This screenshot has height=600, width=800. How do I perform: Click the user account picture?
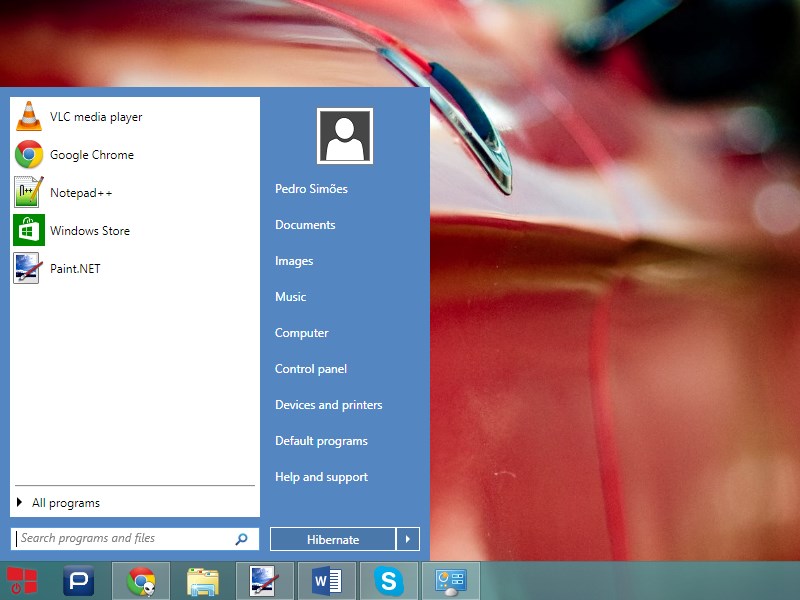pos(345,136)
